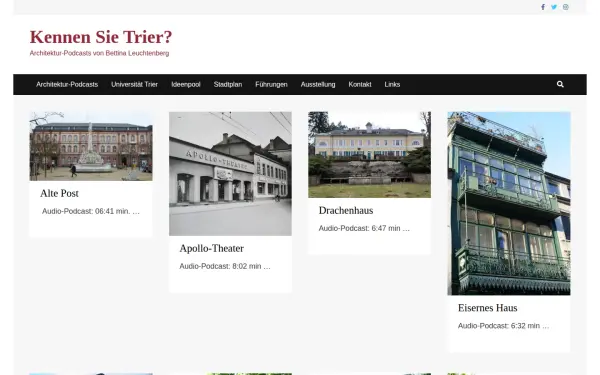600x375 pixels.
Task: Open the Stadtplan menu item
Action: [x=228, y=85]
